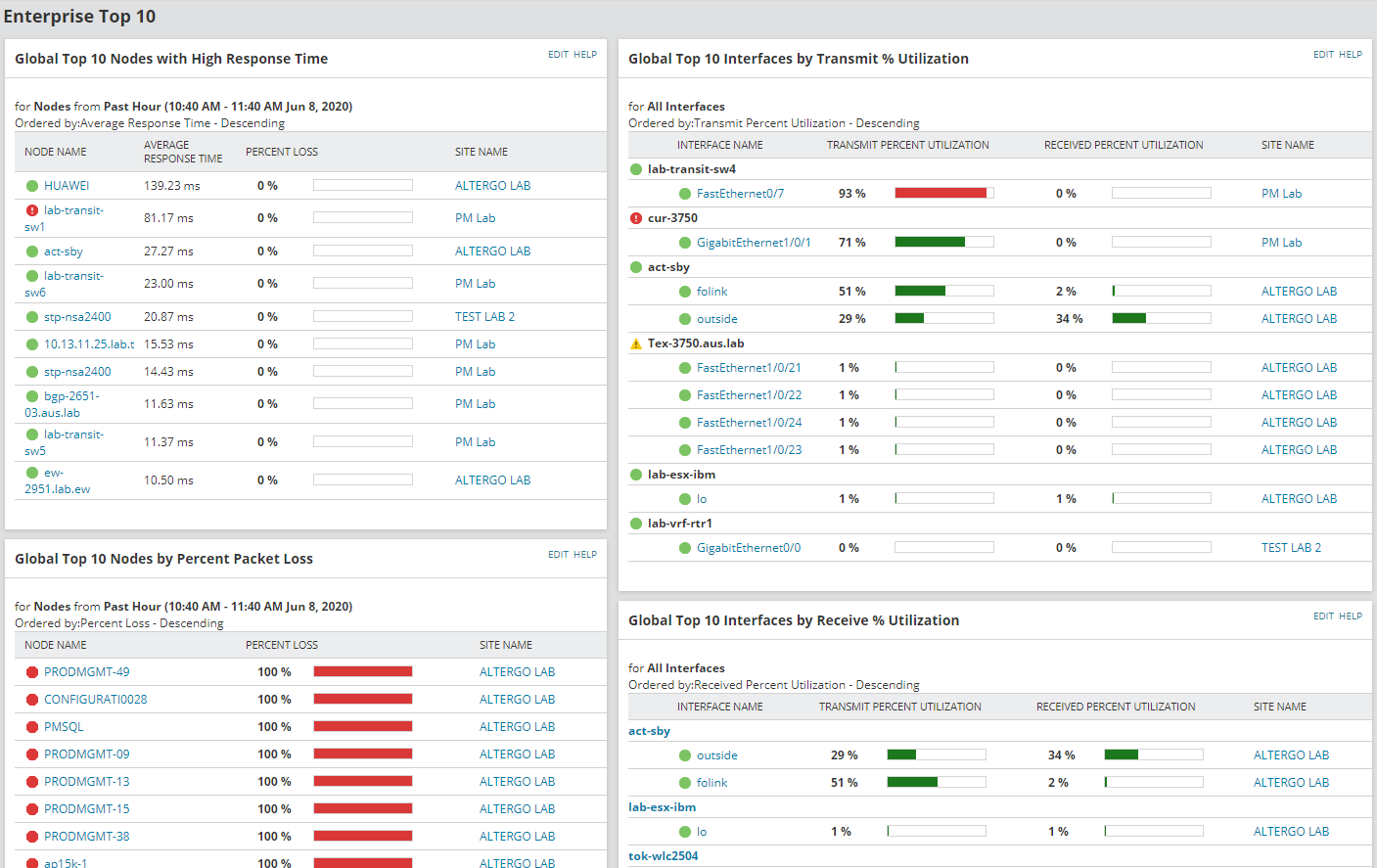Click the red 93% transmit bar for FastEthernet0/7
The image size is (1377, 868).
944,194
